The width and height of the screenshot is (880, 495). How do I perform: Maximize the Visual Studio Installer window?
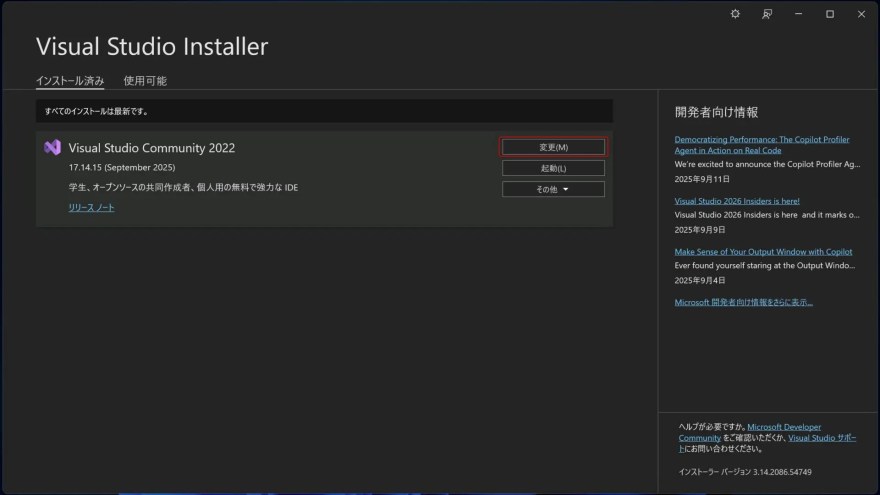829,14
